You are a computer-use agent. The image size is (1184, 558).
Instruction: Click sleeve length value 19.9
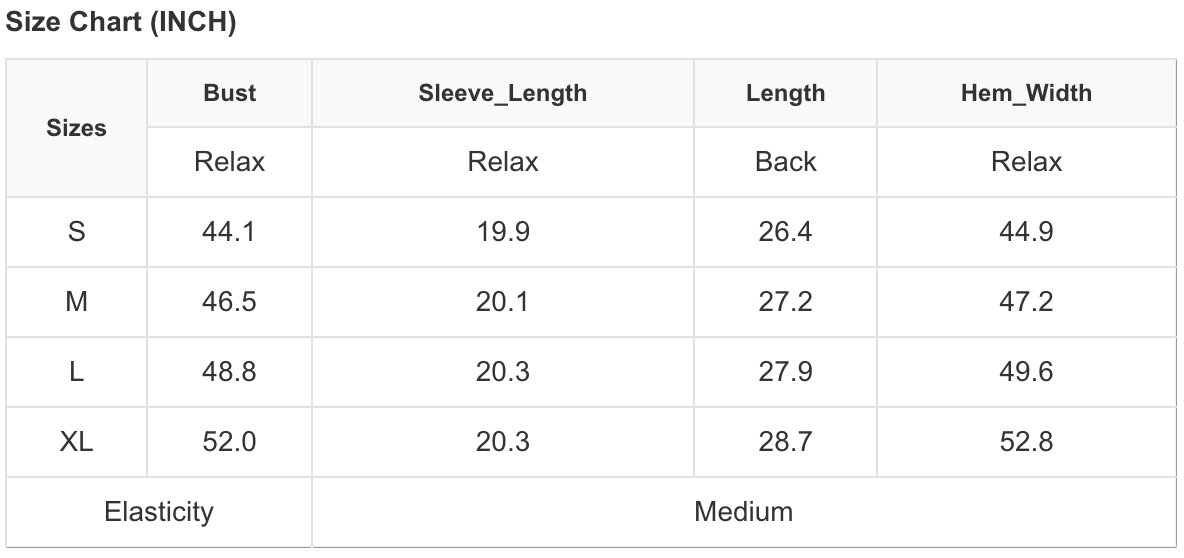pyautogui.click(x=502, y=232)
